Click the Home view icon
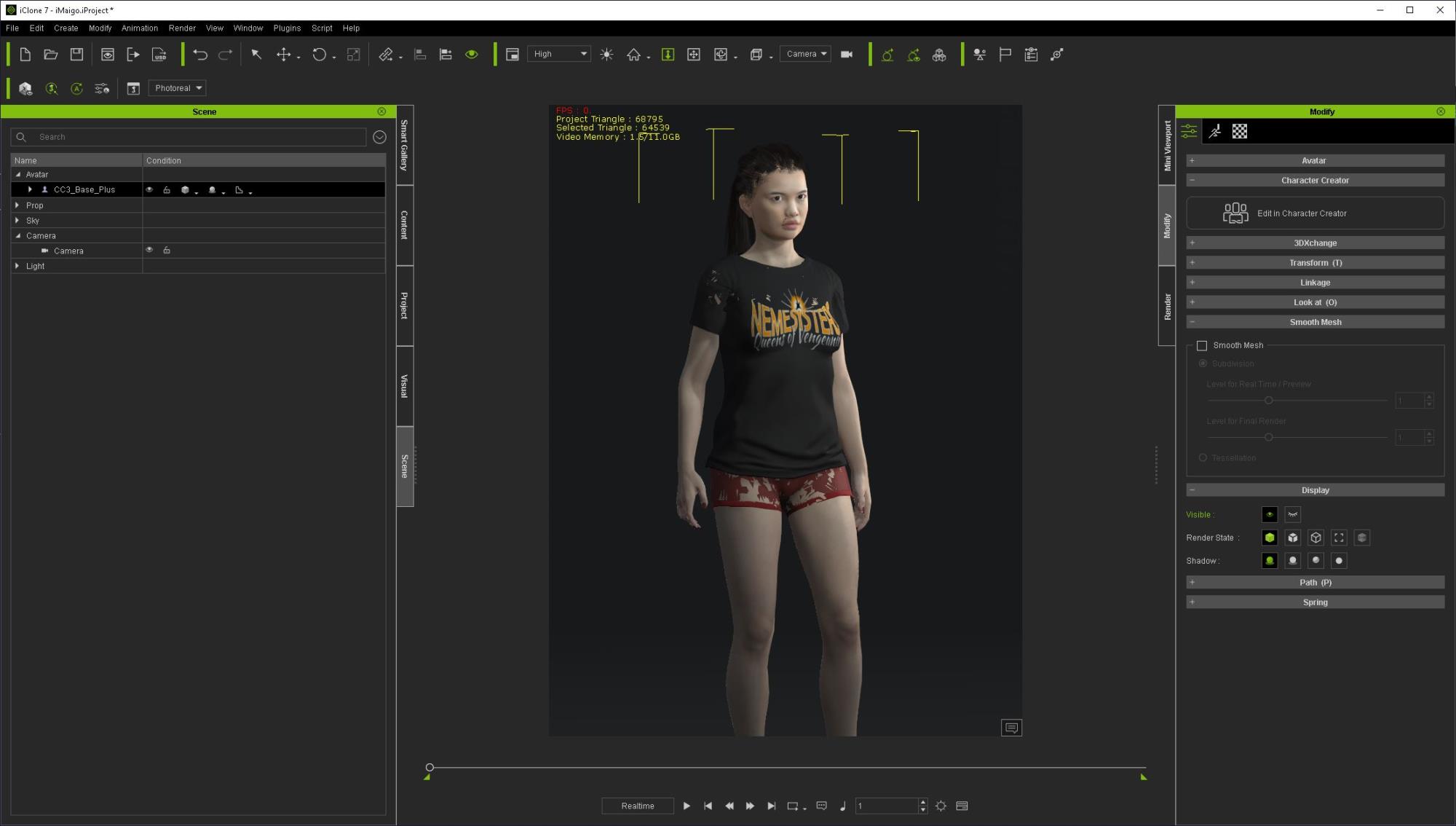1456x826 pixels. click(633, 55)
